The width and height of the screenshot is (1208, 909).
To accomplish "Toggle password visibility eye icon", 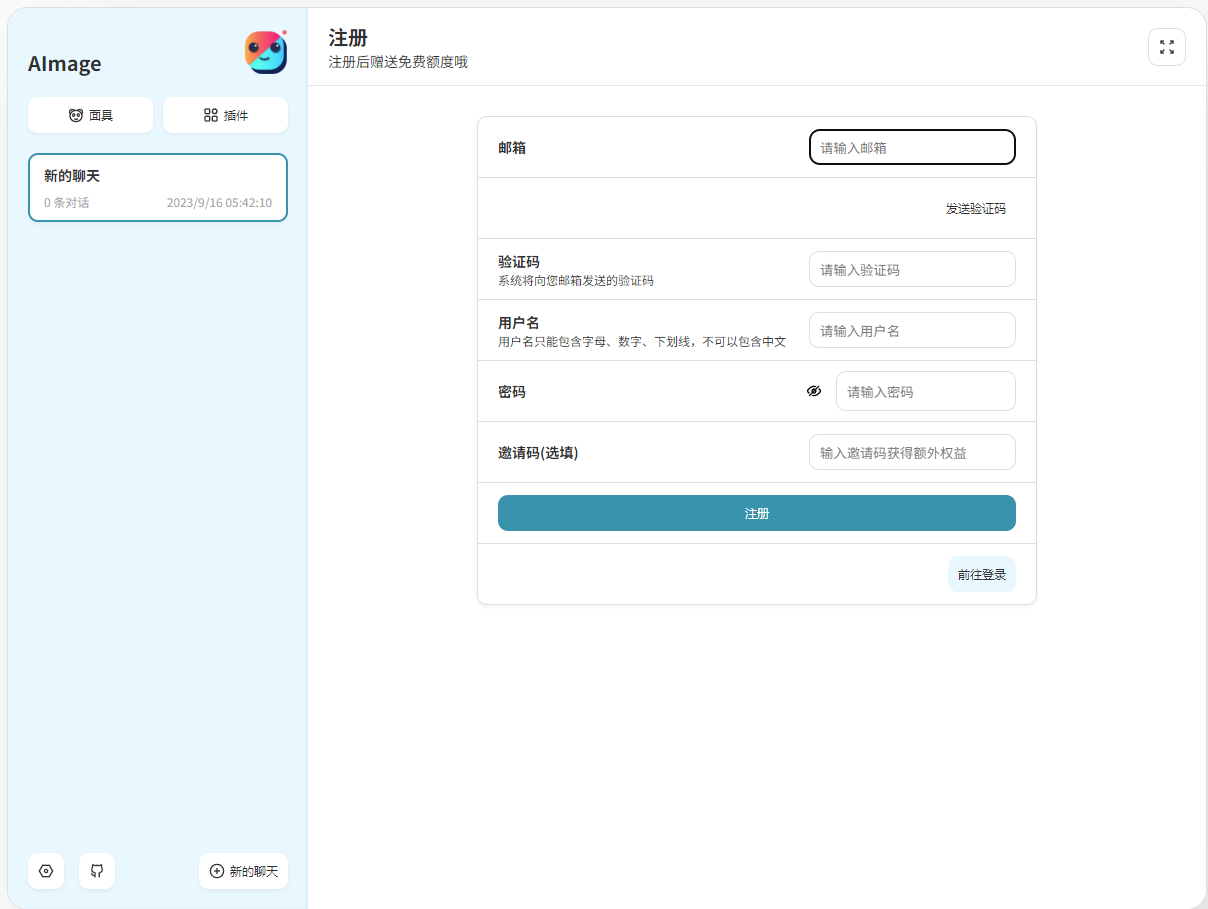I will (x=814, y=391).
